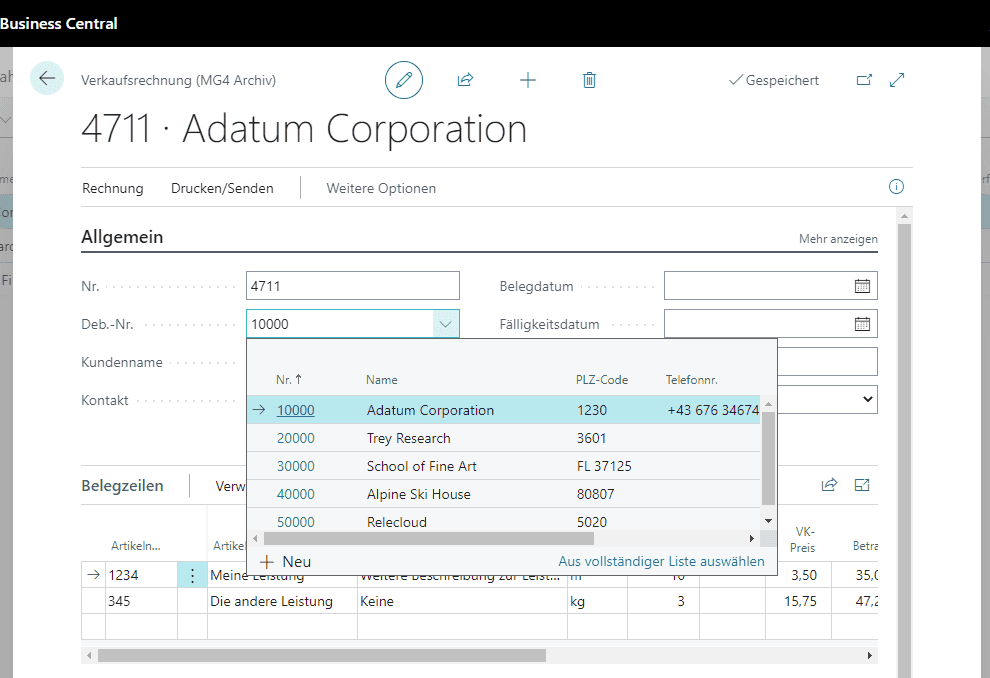Screen dimensions: 990x678
Task: Click the back arrow button
Action: coord(47,78)
